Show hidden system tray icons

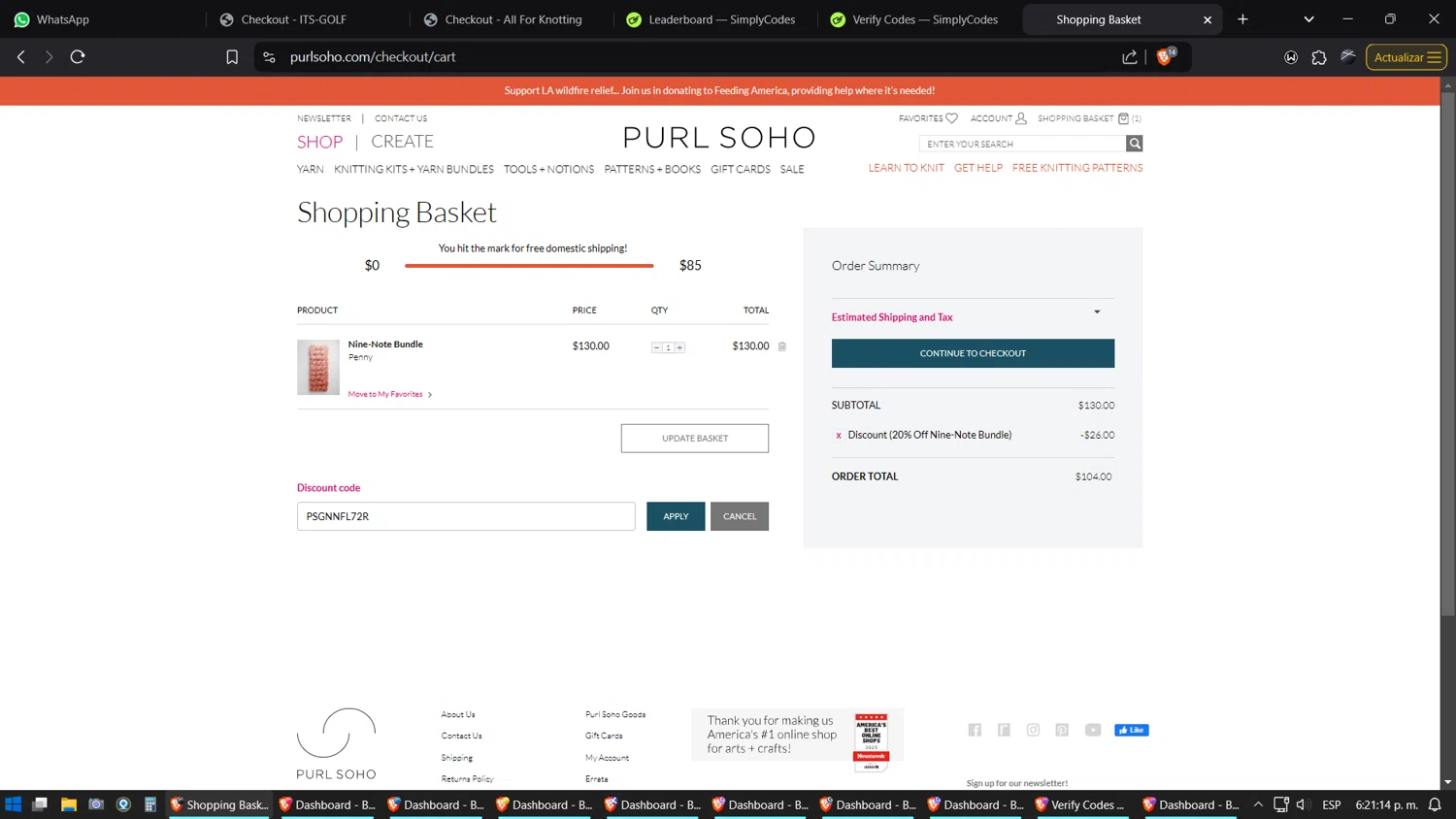1259,804
